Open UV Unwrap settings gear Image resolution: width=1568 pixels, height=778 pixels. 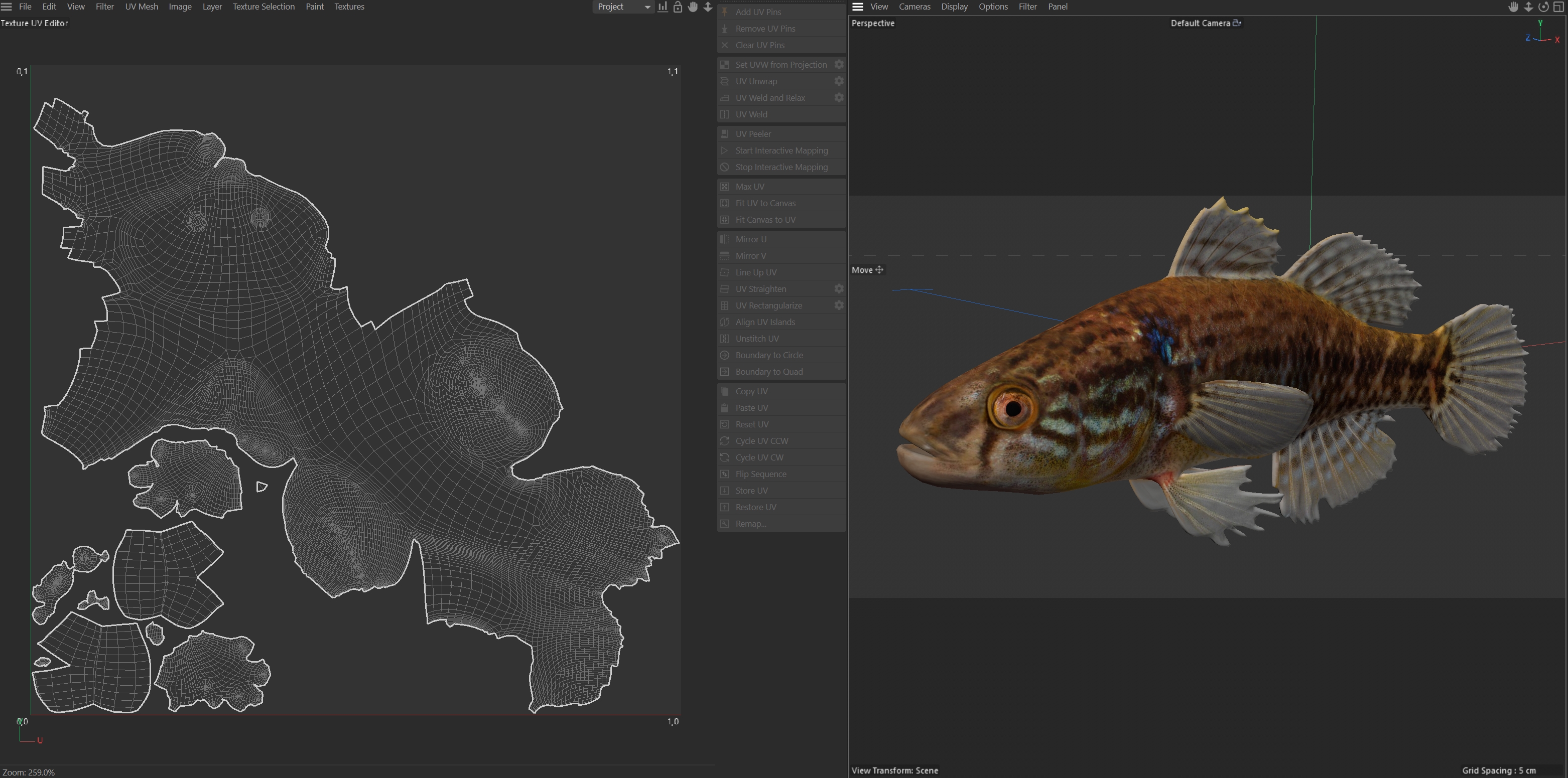click(x=839, y=81)
